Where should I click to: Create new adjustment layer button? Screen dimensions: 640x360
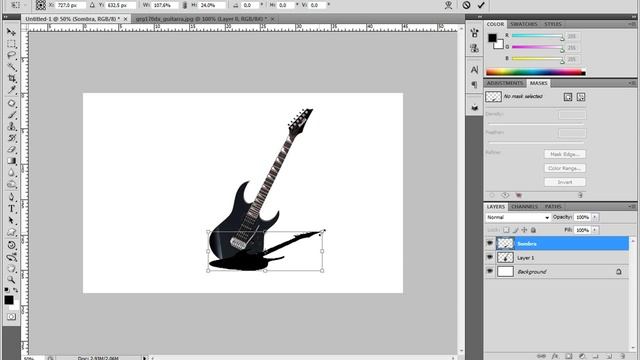click(x=582, y=356)
